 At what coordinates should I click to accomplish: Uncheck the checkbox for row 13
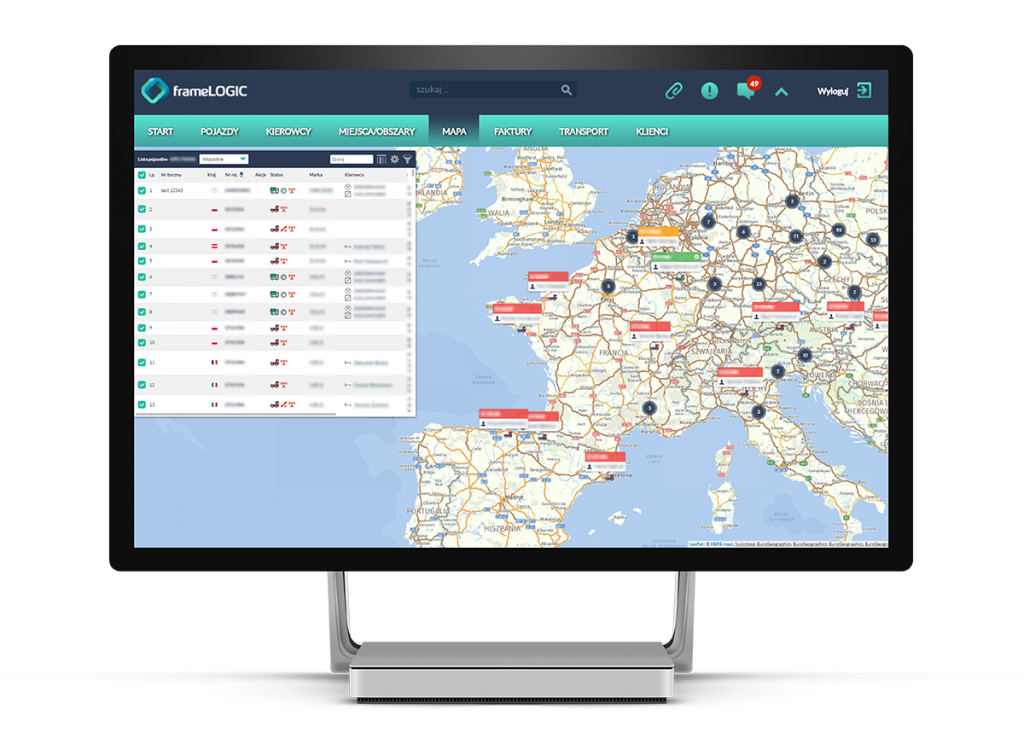tap(142, 405)
